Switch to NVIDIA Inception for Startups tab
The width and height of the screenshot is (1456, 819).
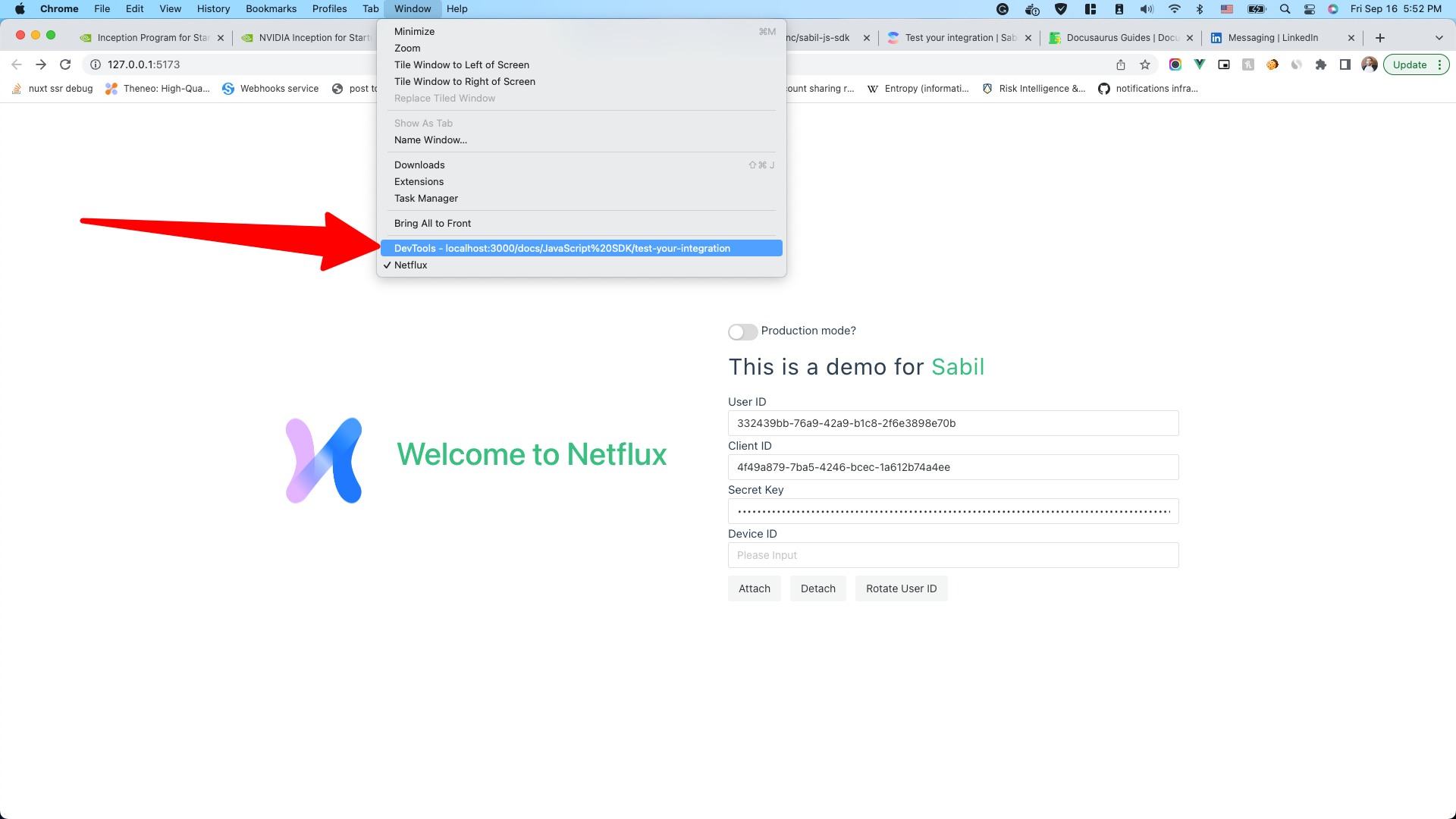click(x=306, y=38)
